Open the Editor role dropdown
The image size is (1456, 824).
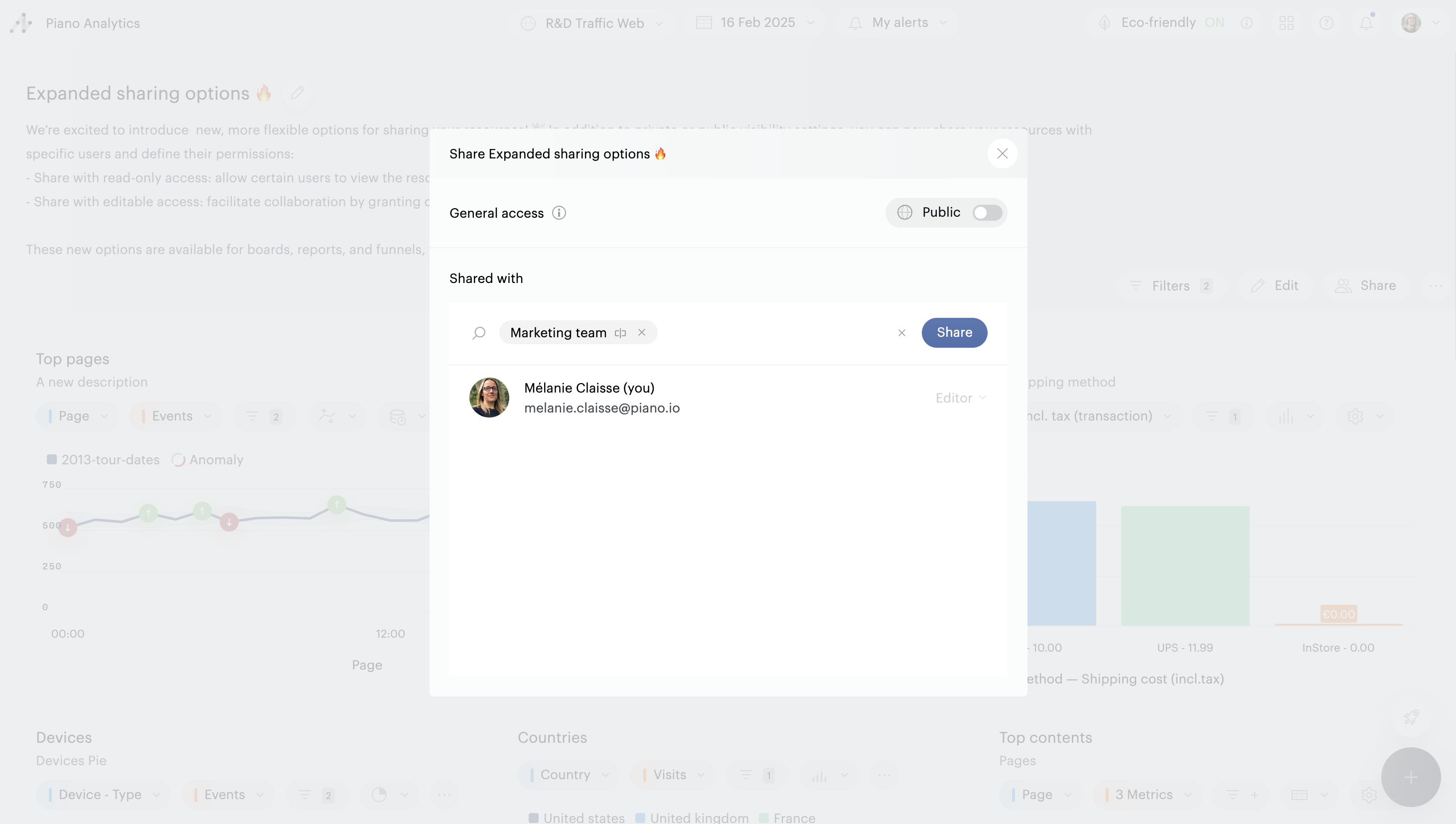point(960,398)
